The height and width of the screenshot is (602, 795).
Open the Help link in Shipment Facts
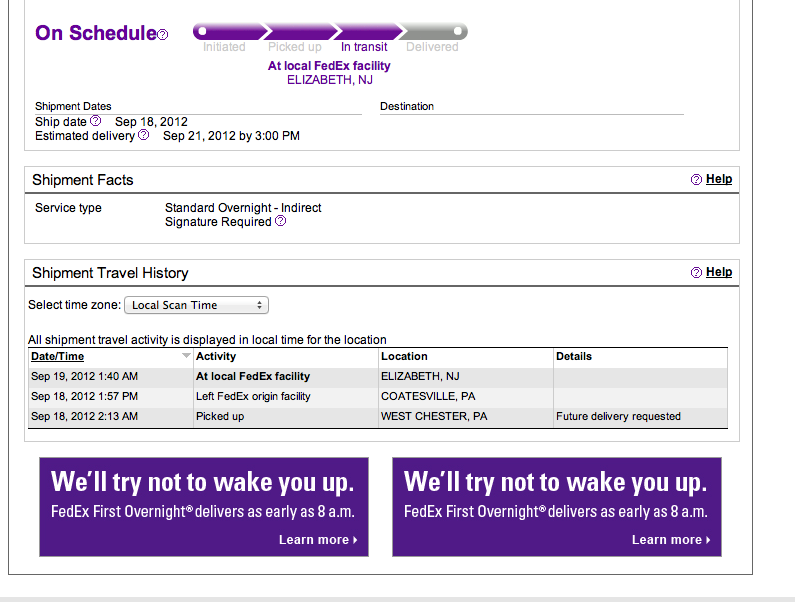719,179
